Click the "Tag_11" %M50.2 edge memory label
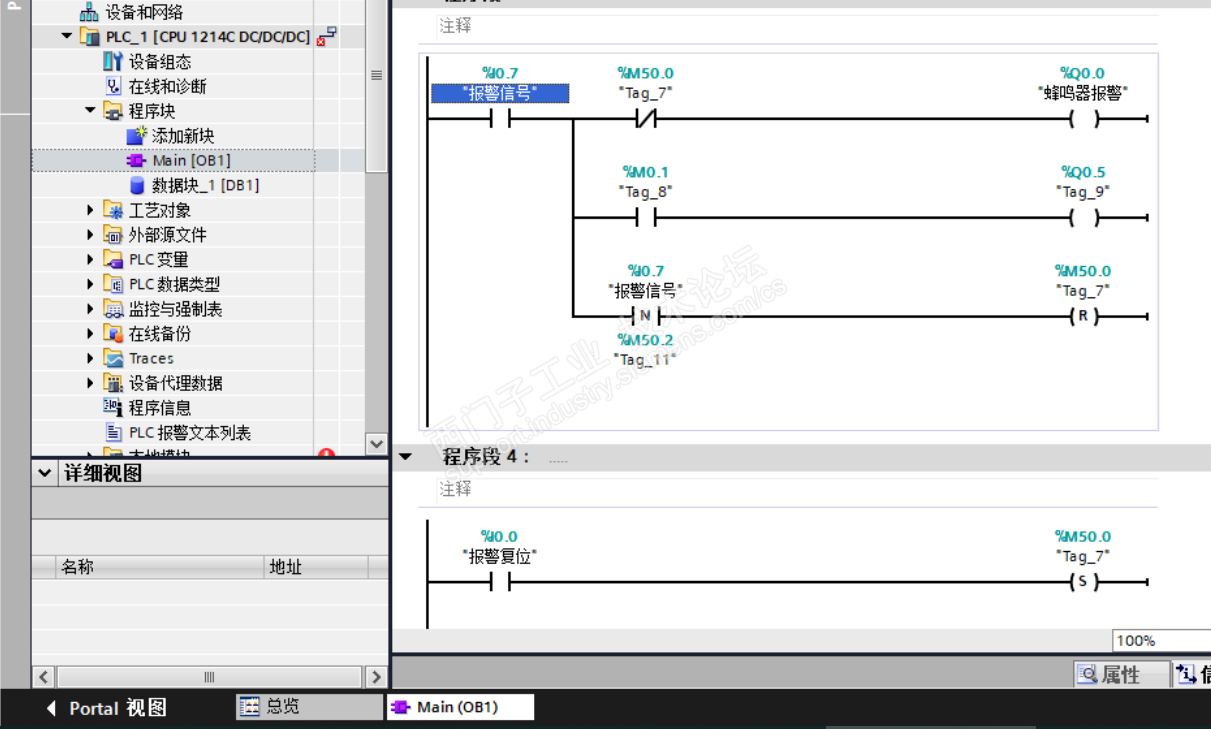Viewport: 1211px width, 729px height. click(646, 359)
